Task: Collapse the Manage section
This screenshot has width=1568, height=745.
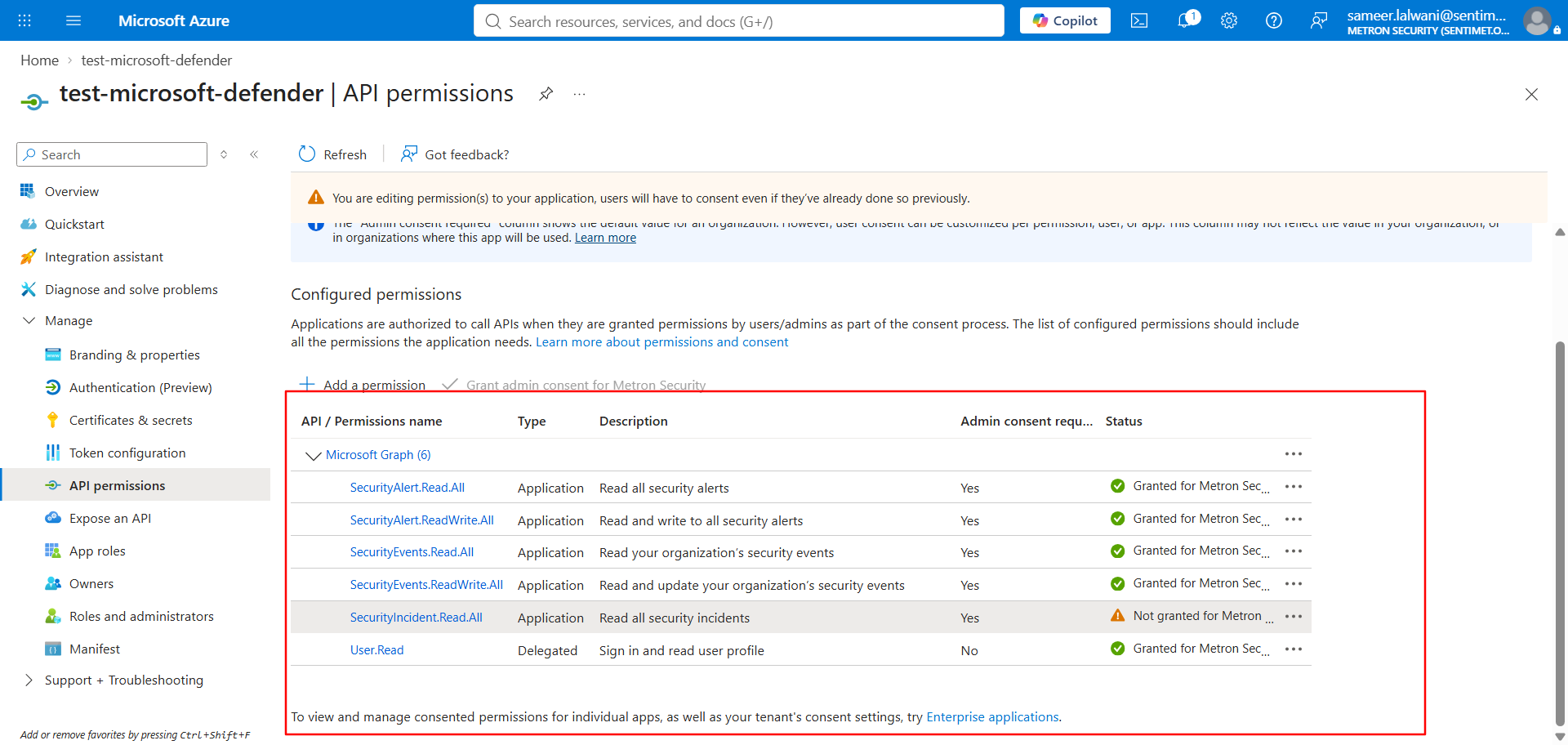Action: (x=29, y=320)
